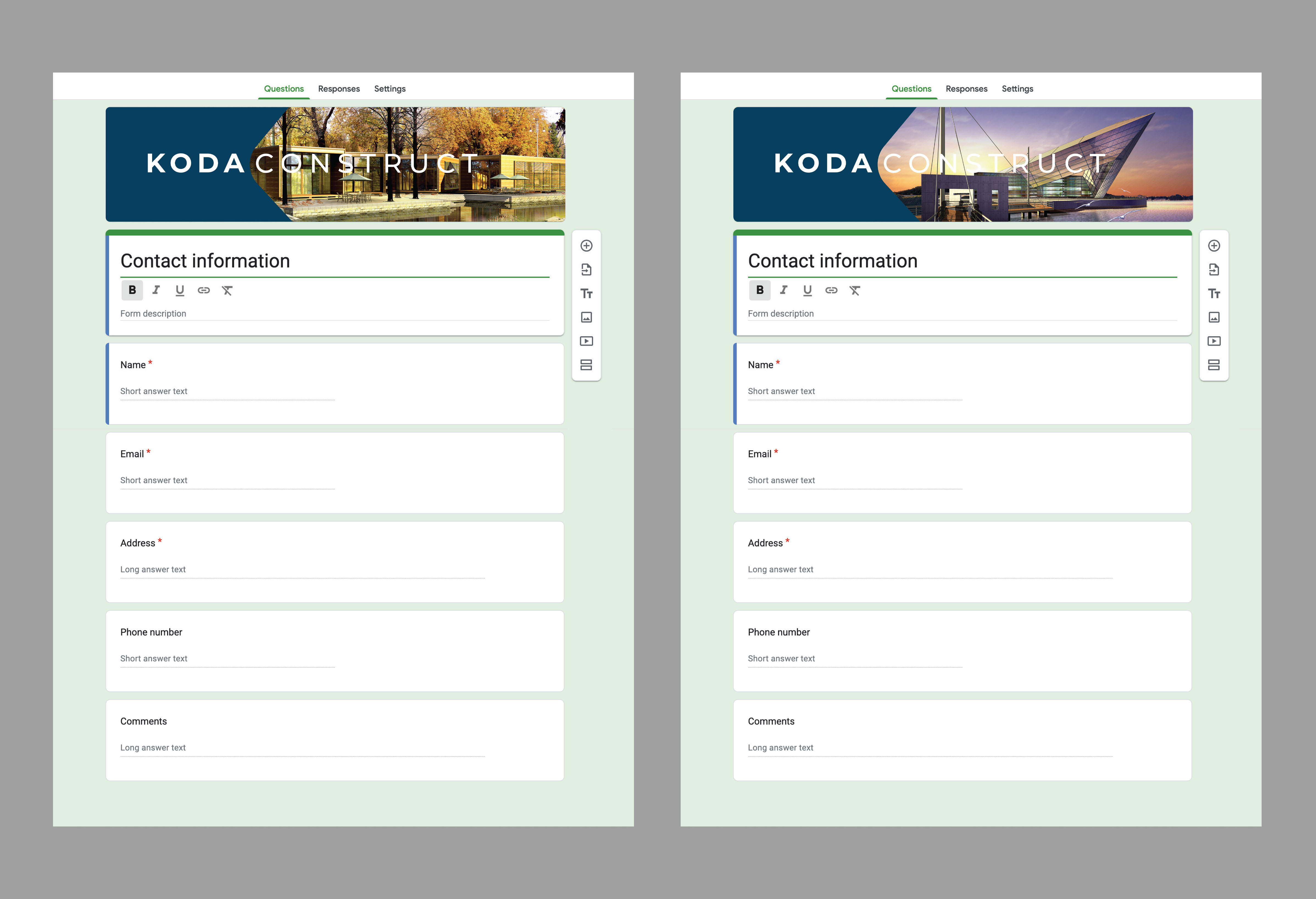Toggle underline formatting for the title
The width and height of the screenshot is (1316, 899).
pos(180,290)
